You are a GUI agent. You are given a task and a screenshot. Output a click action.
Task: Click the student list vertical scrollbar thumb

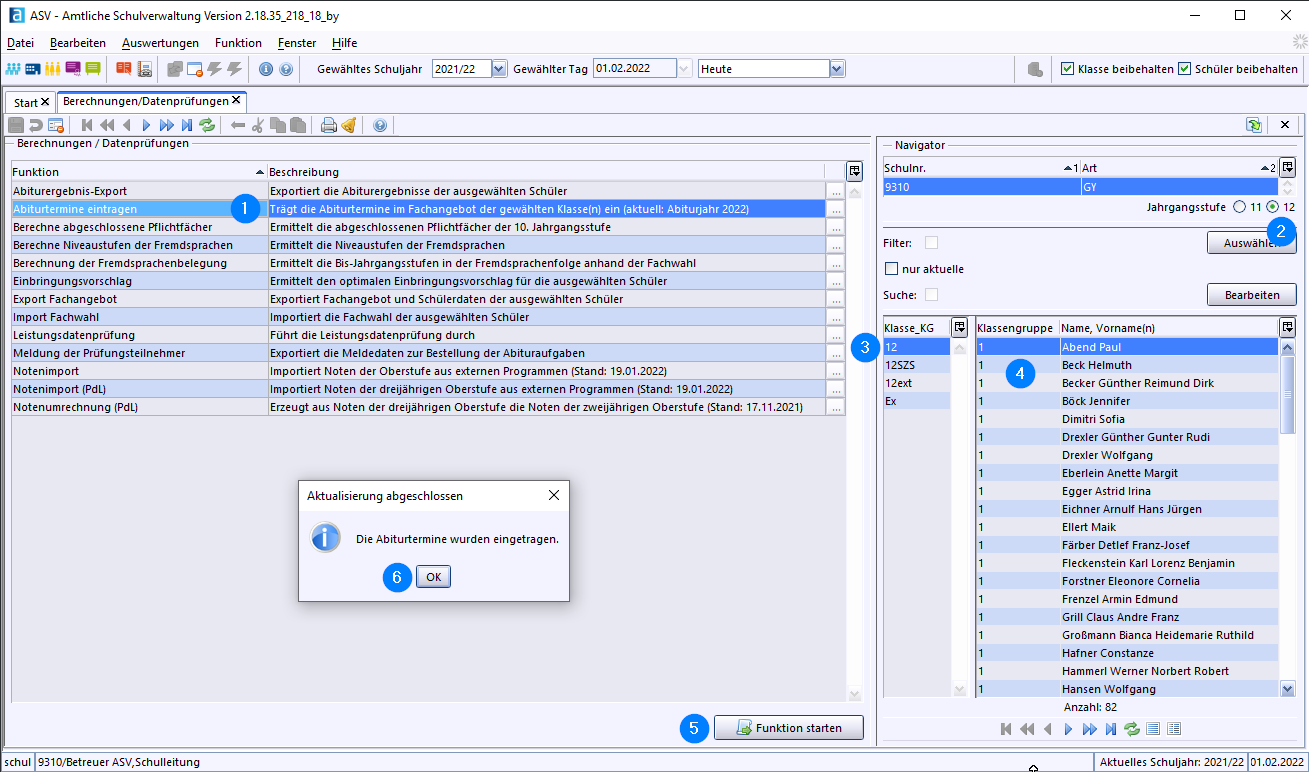click(x=1288, y=395)
